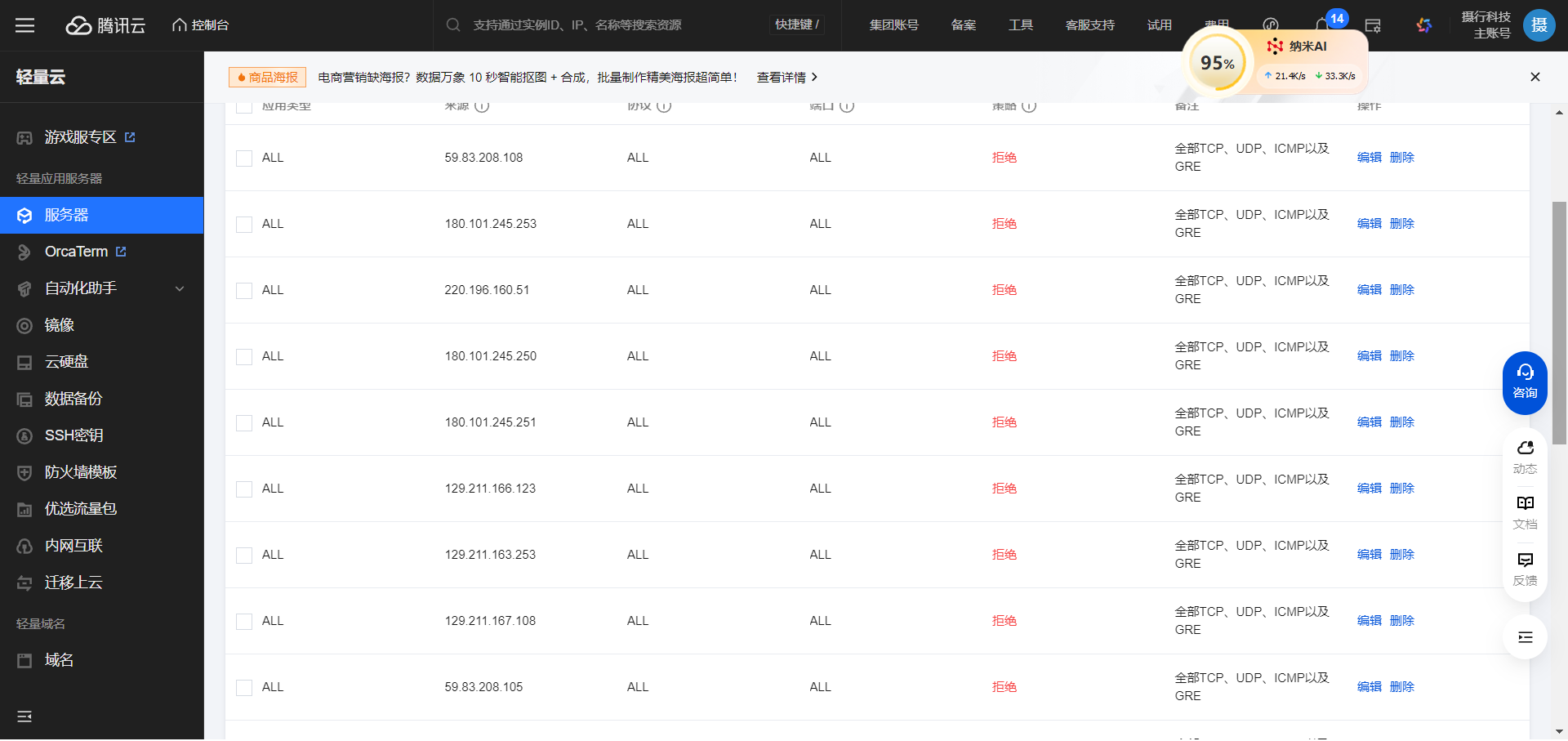The height and width of the screenshot is (741, 1568).
Task: Open the billing window icon in top bar
Action: [x=1373, y=25]
